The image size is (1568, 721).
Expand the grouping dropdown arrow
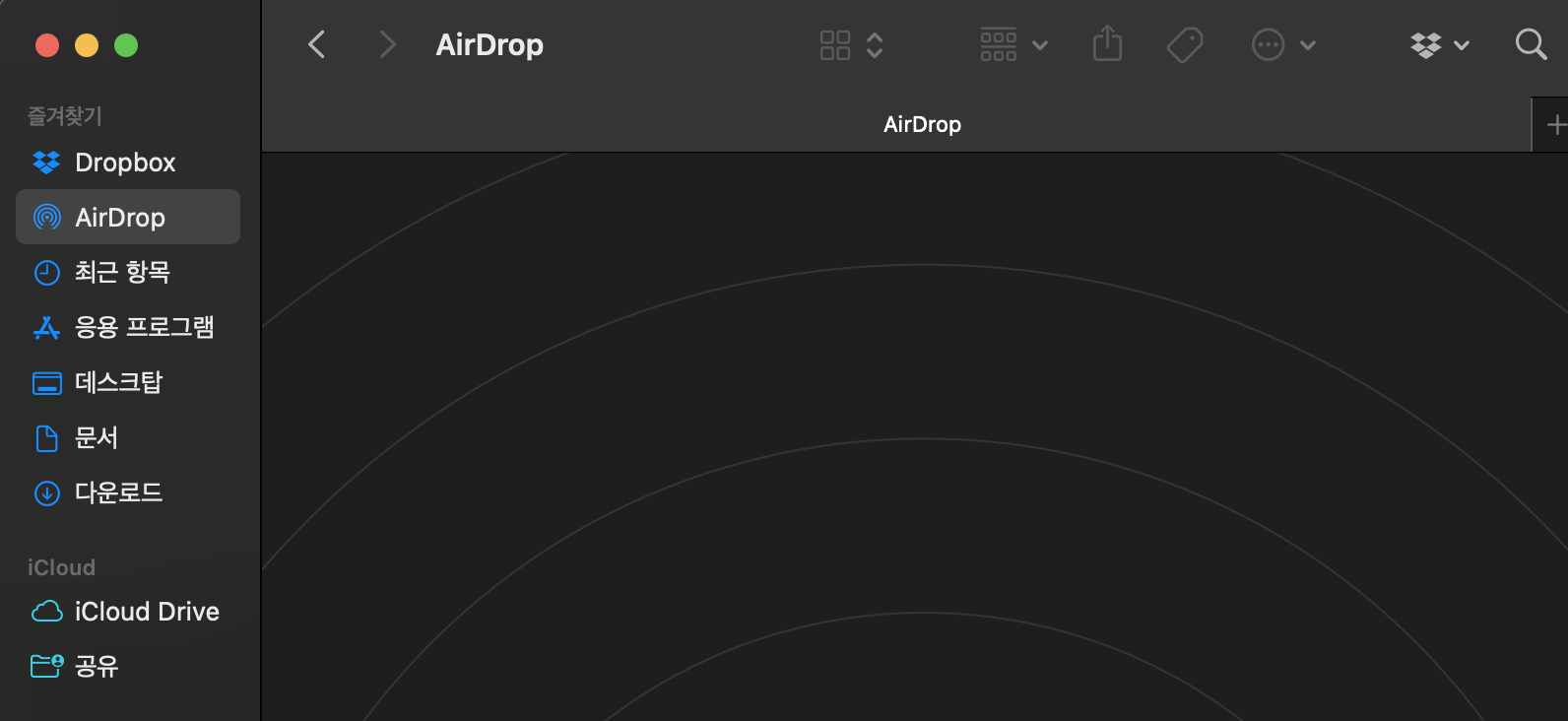tap(1040, 45)
